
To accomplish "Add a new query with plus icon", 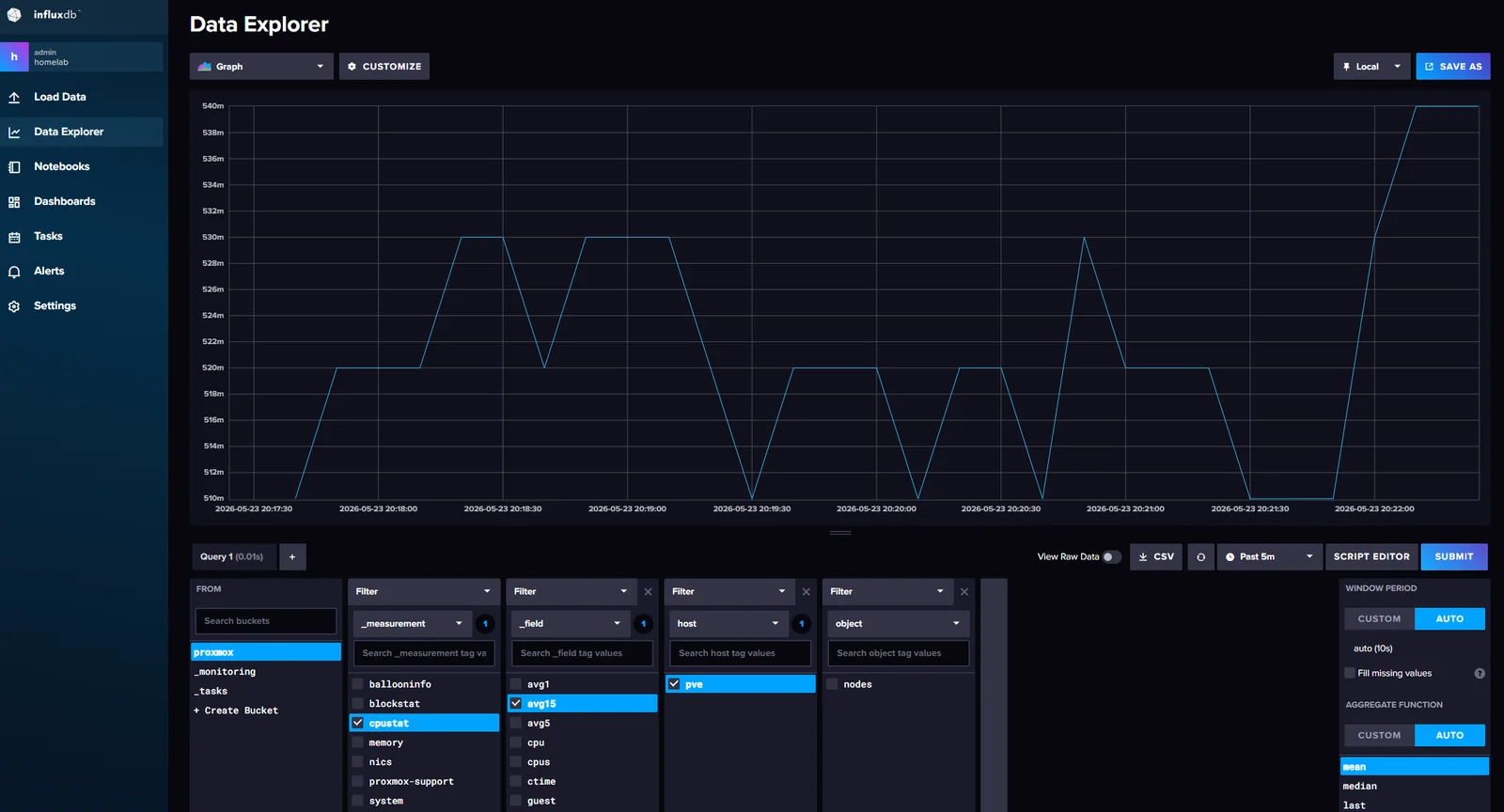I will pos(292,556).
